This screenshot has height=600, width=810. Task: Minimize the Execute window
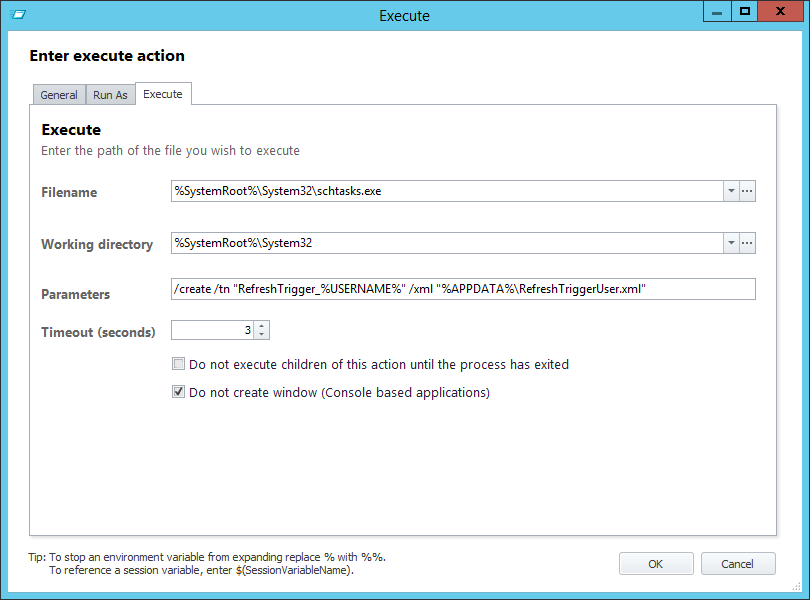tap(718, 12)
